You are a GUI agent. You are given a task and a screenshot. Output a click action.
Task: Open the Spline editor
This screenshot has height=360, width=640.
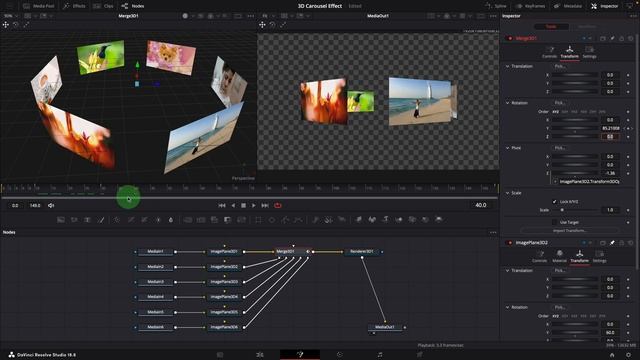point(496,6)
